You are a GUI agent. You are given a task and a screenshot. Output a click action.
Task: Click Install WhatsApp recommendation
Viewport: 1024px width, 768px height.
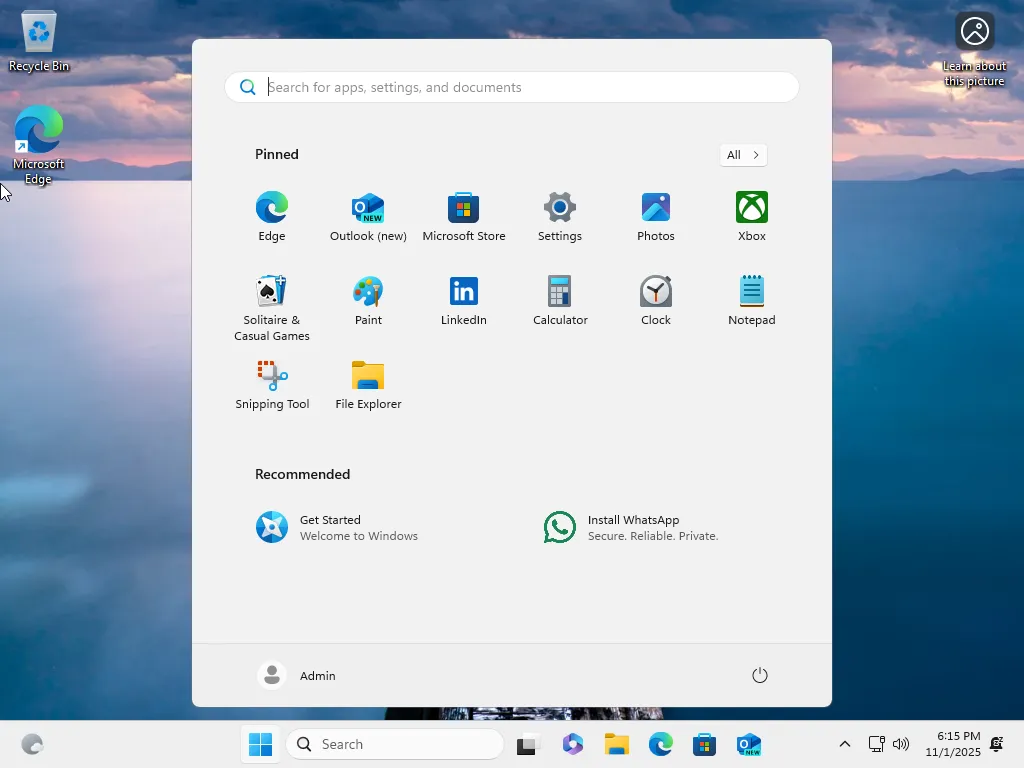[x=632, y=528]
